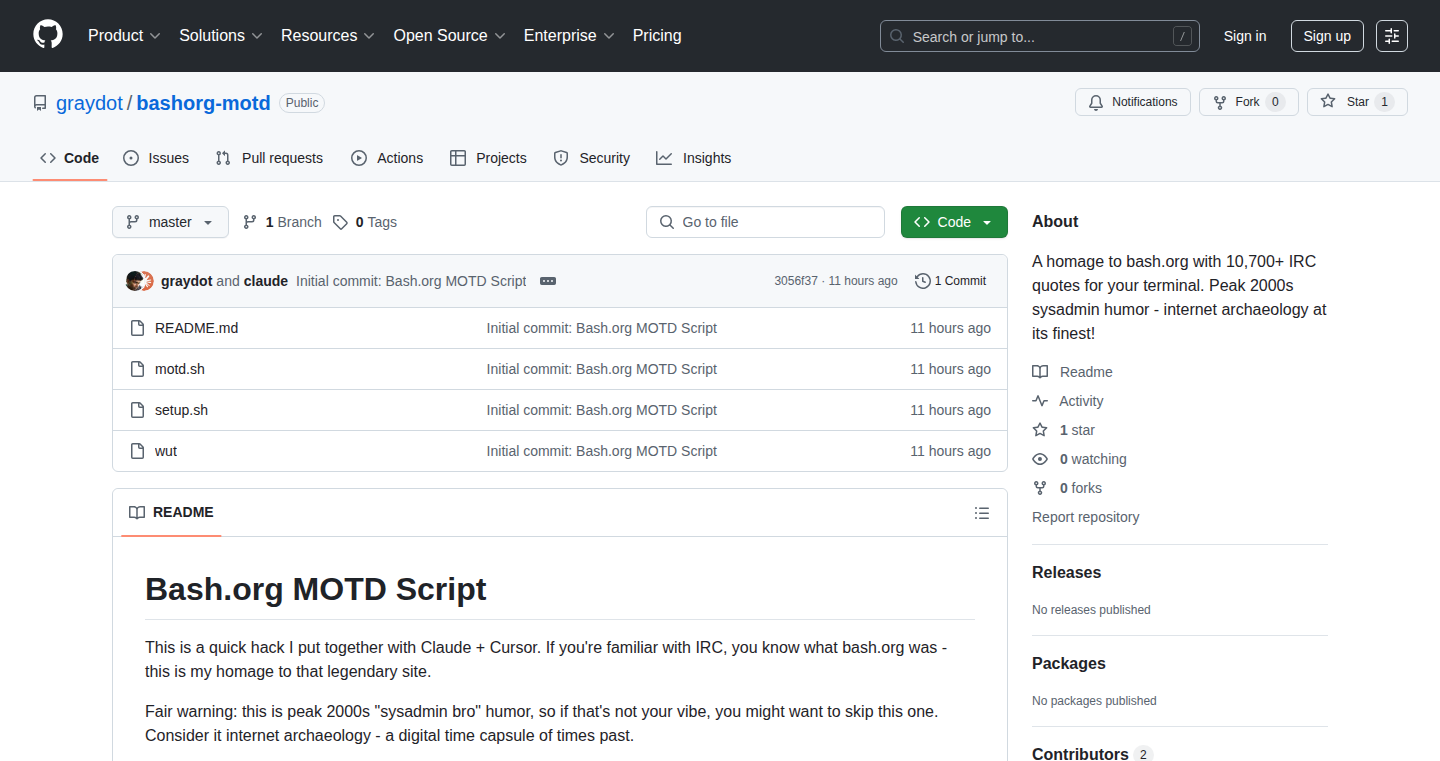1440x761 pixels.
Task: Click the graydot avatar in commit row
Action: point(134,281)
